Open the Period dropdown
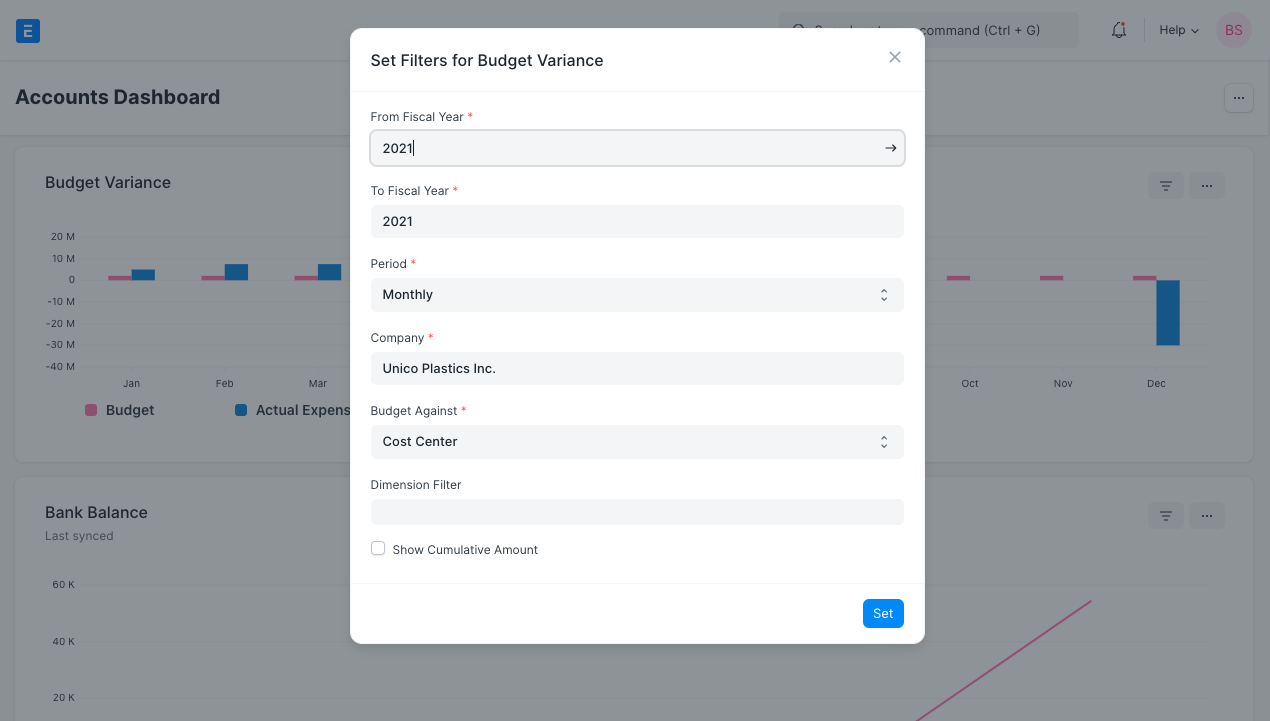Image resolution: width=1270 pixels, height=721 pixels. point(637,294)
